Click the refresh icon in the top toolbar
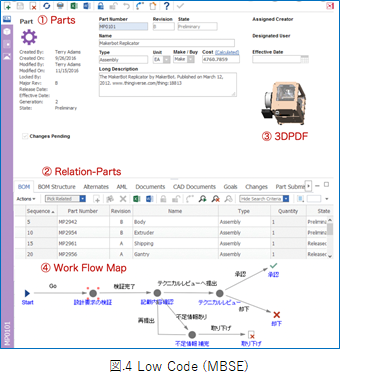The height and width of the screenshot is (378, 383). [x=47, y=6]
